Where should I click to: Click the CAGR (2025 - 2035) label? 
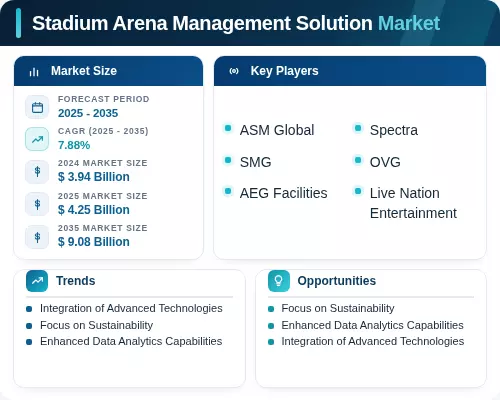pos(103,131)
